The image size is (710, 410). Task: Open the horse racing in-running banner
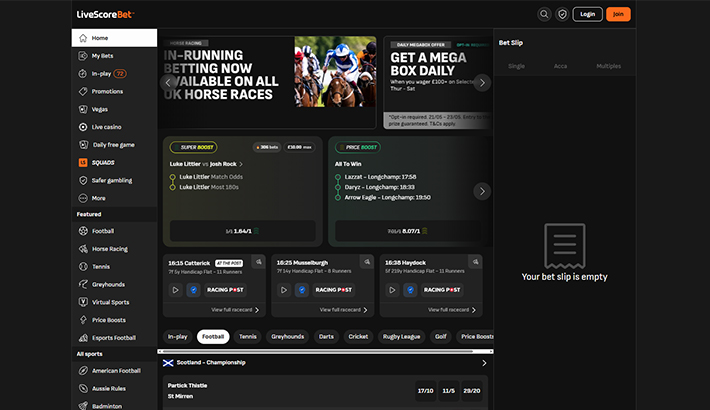click(269, 82)
